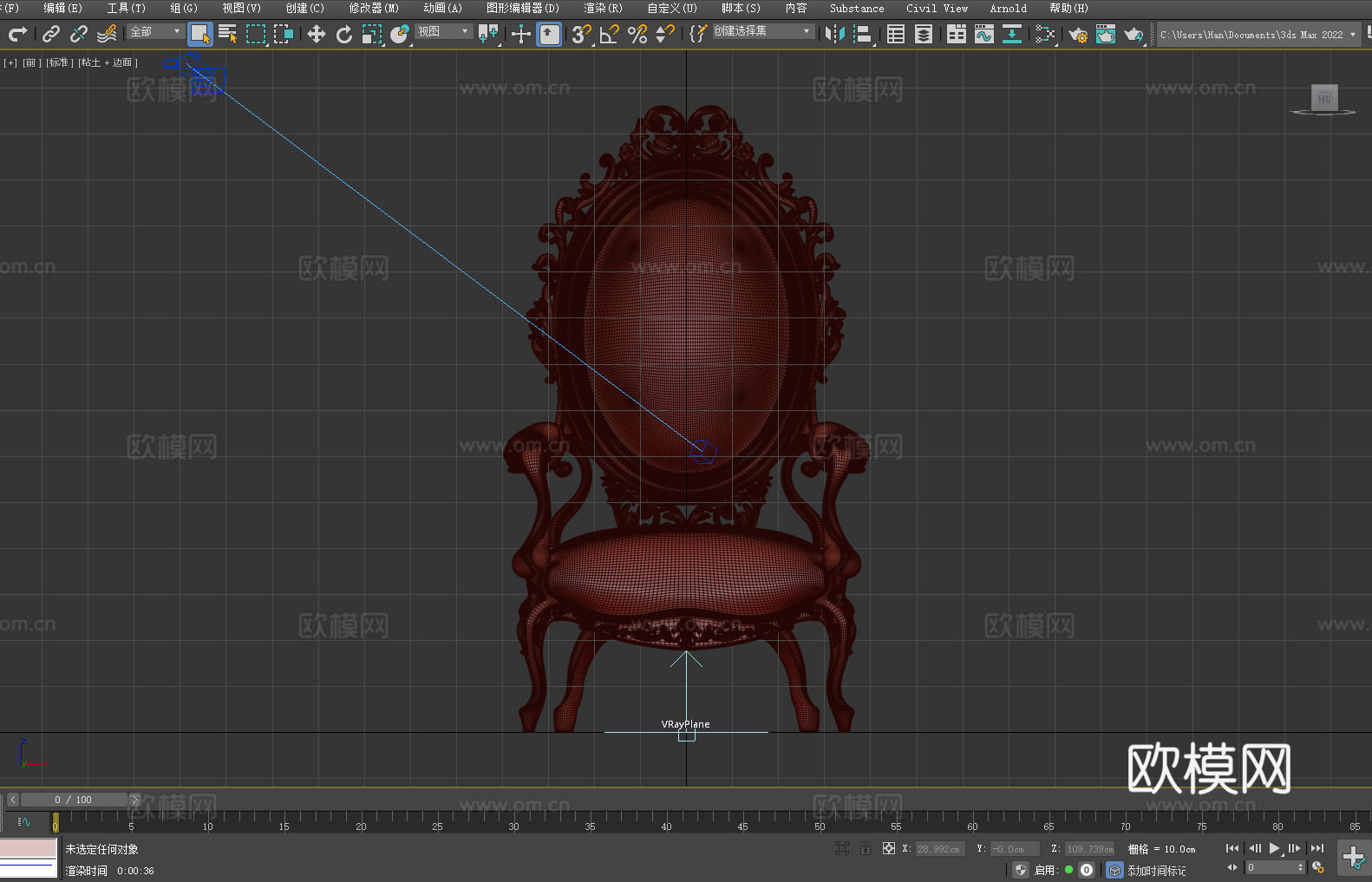The width and height of the screenshot is (1372, 882).
Task: Select the Unlink Selection tool
Action: (x=79, y=34)
